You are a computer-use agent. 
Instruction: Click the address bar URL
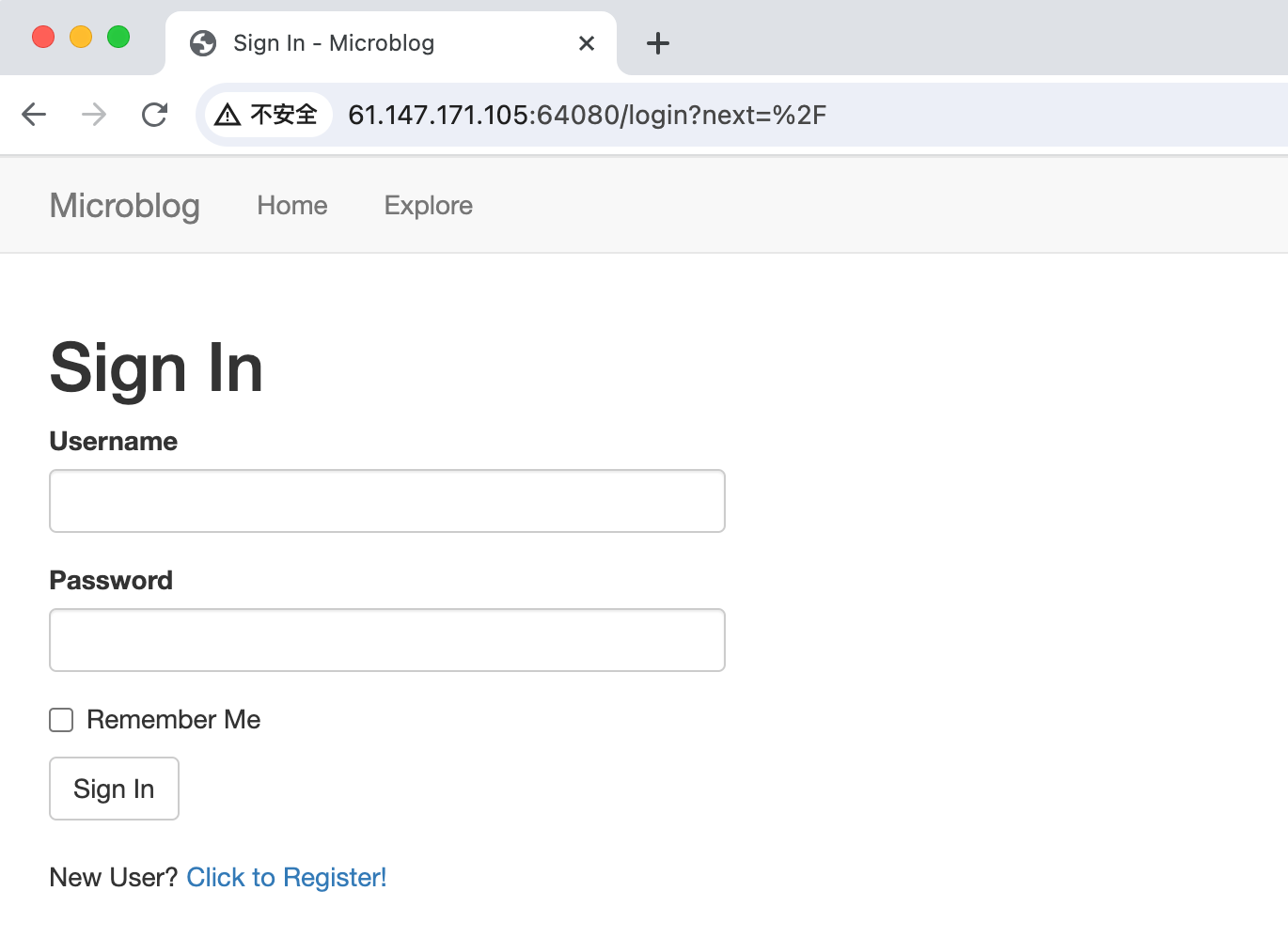tap(587, 115)
